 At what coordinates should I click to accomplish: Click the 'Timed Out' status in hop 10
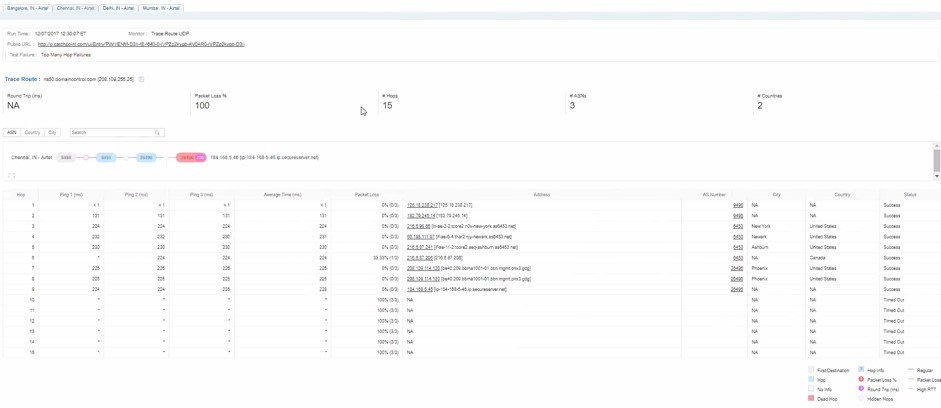click(894, 299)
